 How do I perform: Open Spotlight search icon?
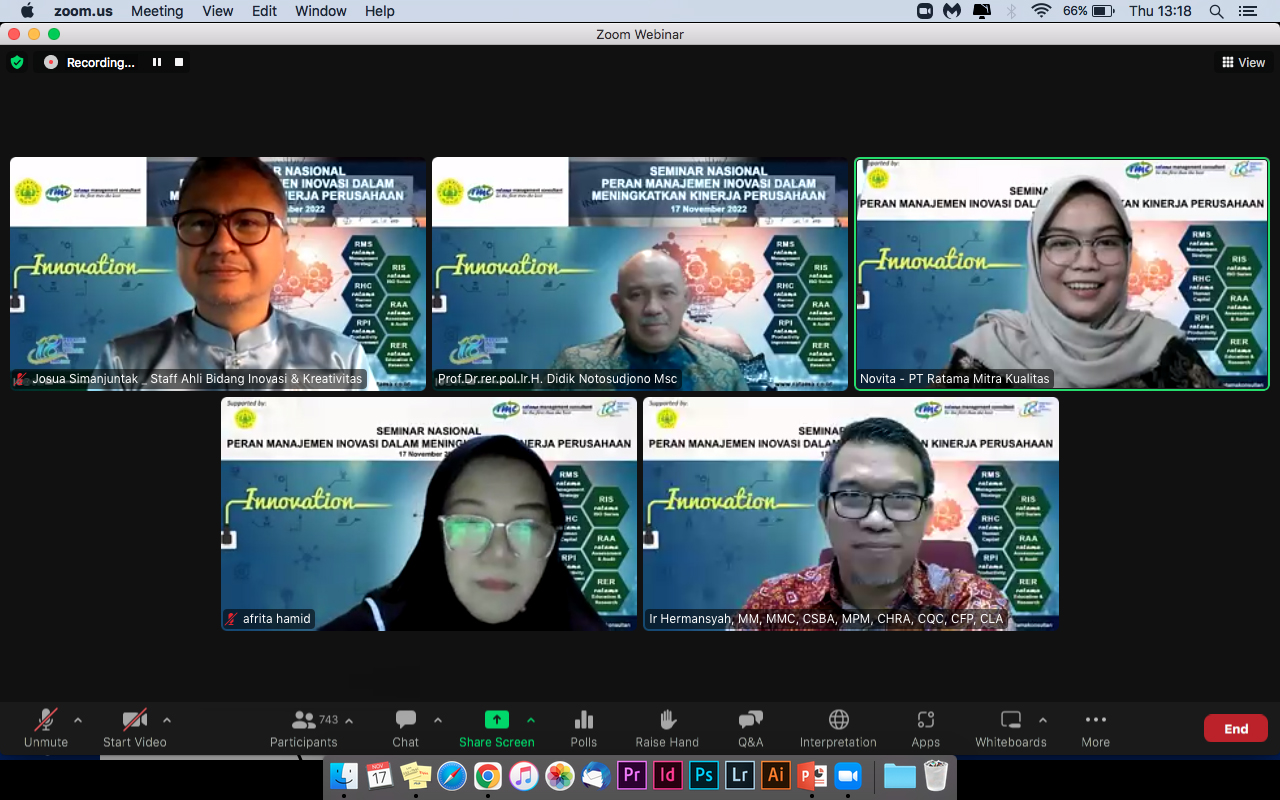(1217, 11)
